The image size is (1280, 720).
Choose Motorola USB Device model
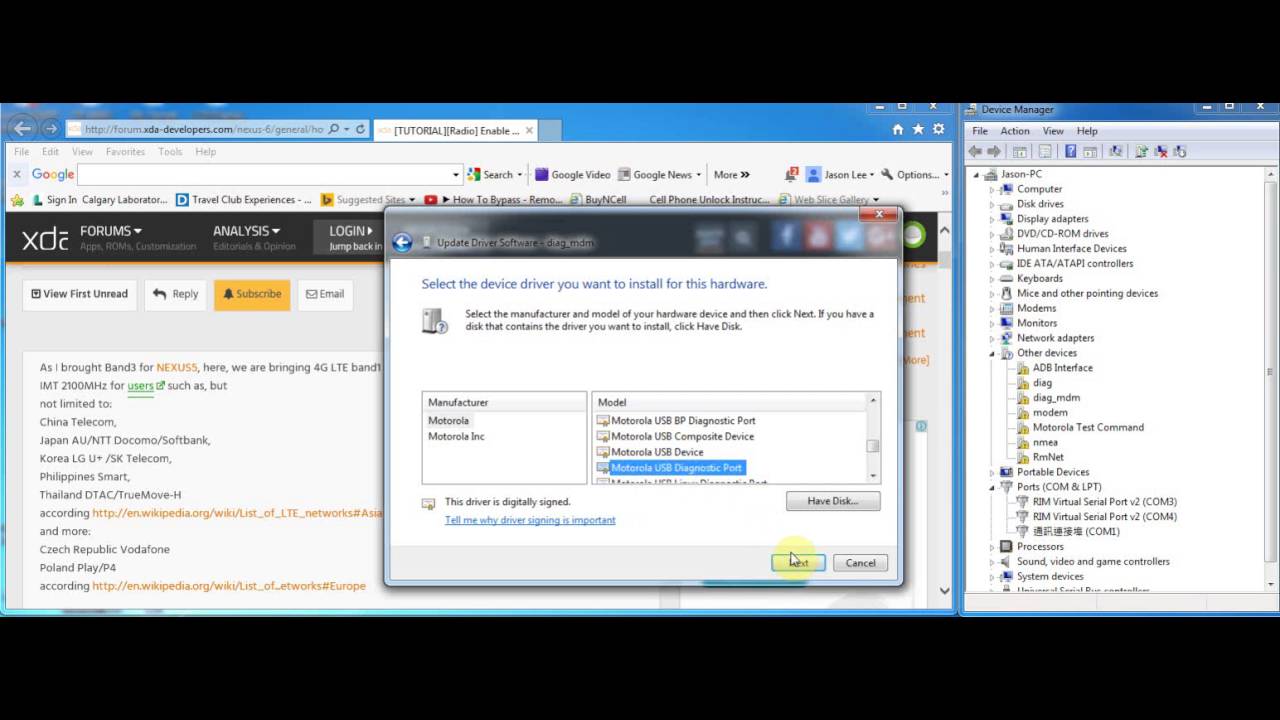(x=650, y=452)
